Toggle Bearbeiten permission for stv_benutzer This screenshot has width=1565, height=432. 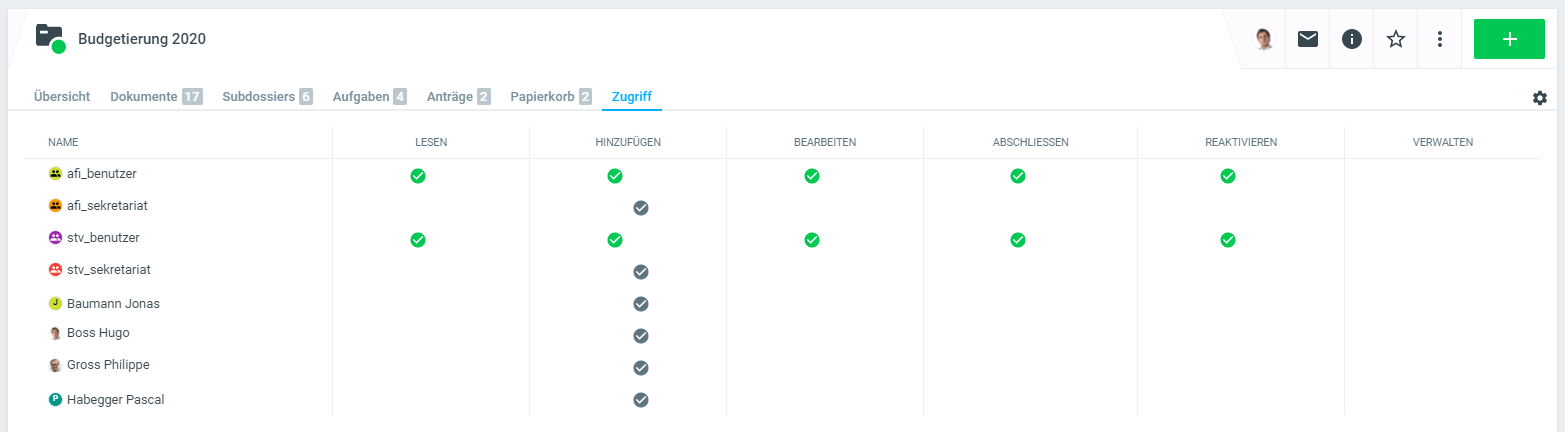pos(812,240)
